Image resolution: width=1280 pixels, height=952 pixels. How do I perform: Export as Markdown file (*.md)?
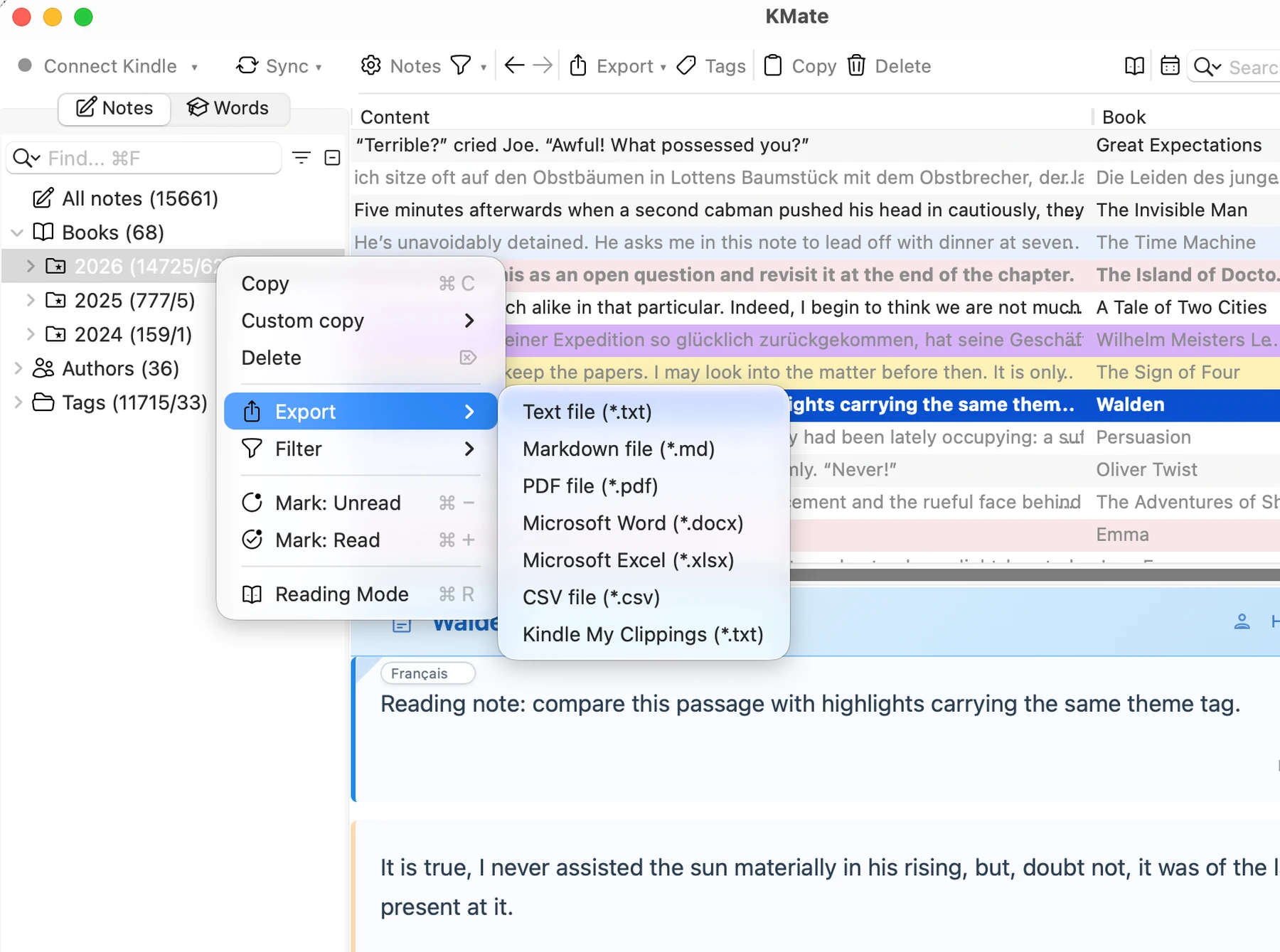[644, 449]
